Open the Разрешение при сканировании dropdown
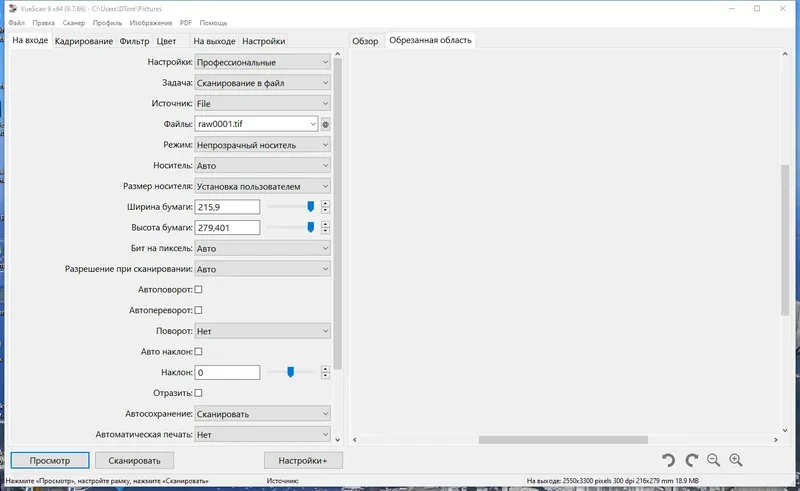The image size is (800, 491). (x=262, y=269)
